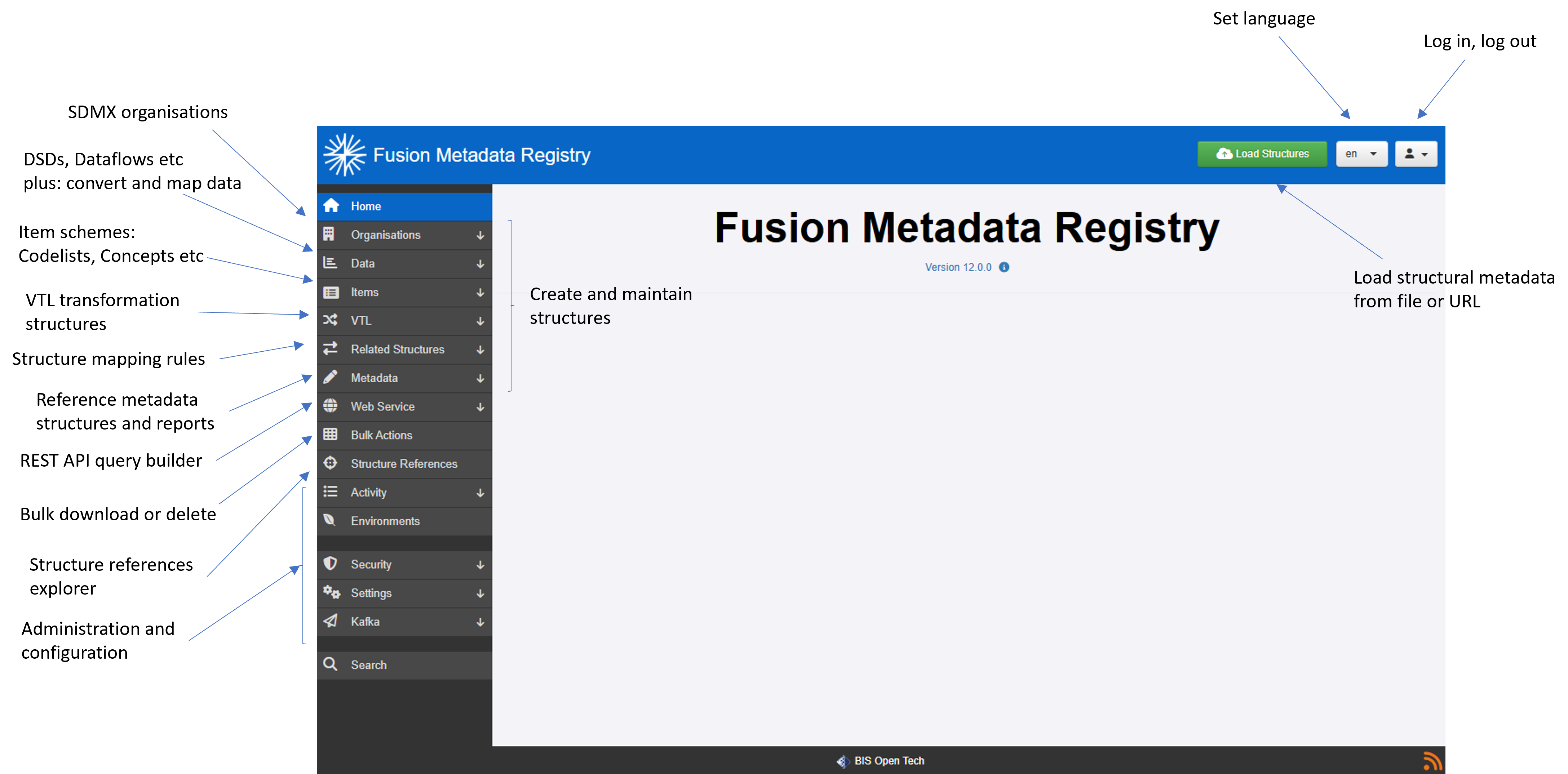Click the Environments leaf icon

point(330,520)
